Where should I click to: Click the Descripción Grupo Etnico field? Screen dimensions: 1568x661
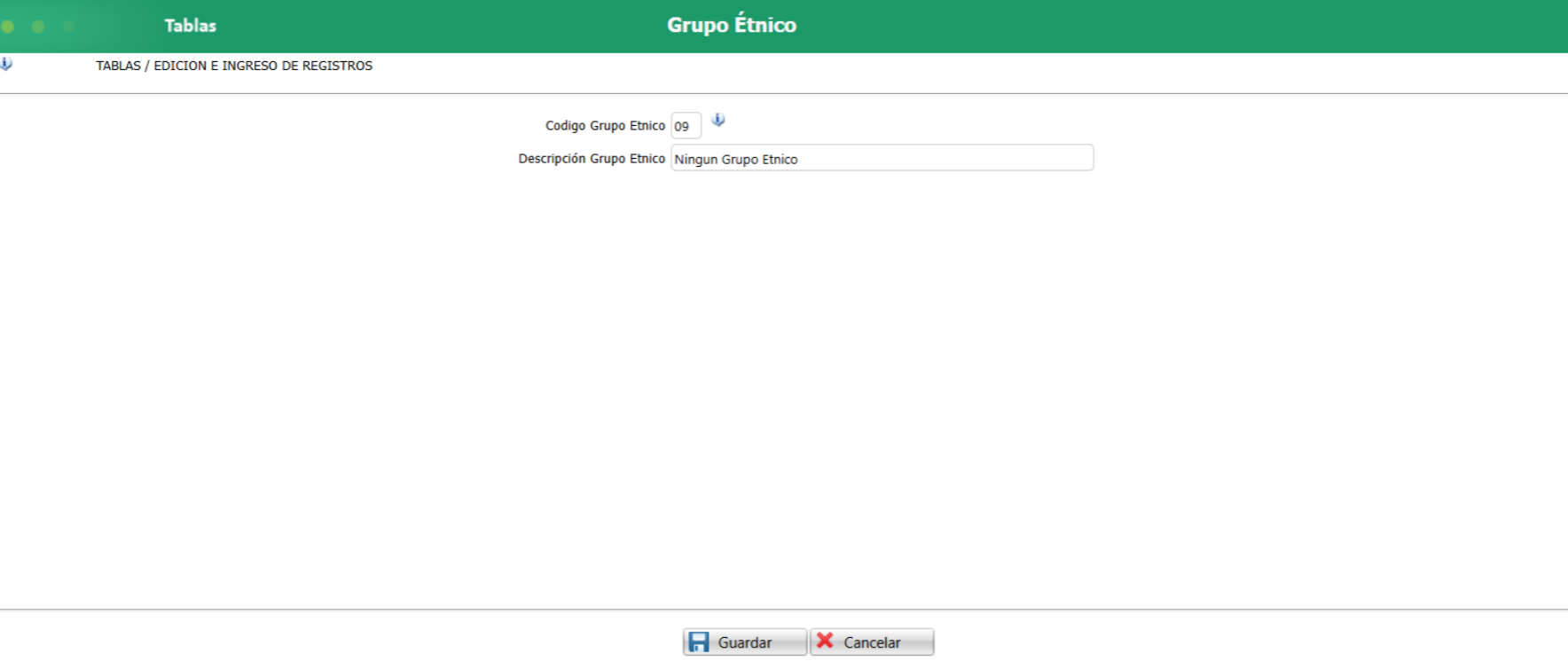(x=882, y=159)
